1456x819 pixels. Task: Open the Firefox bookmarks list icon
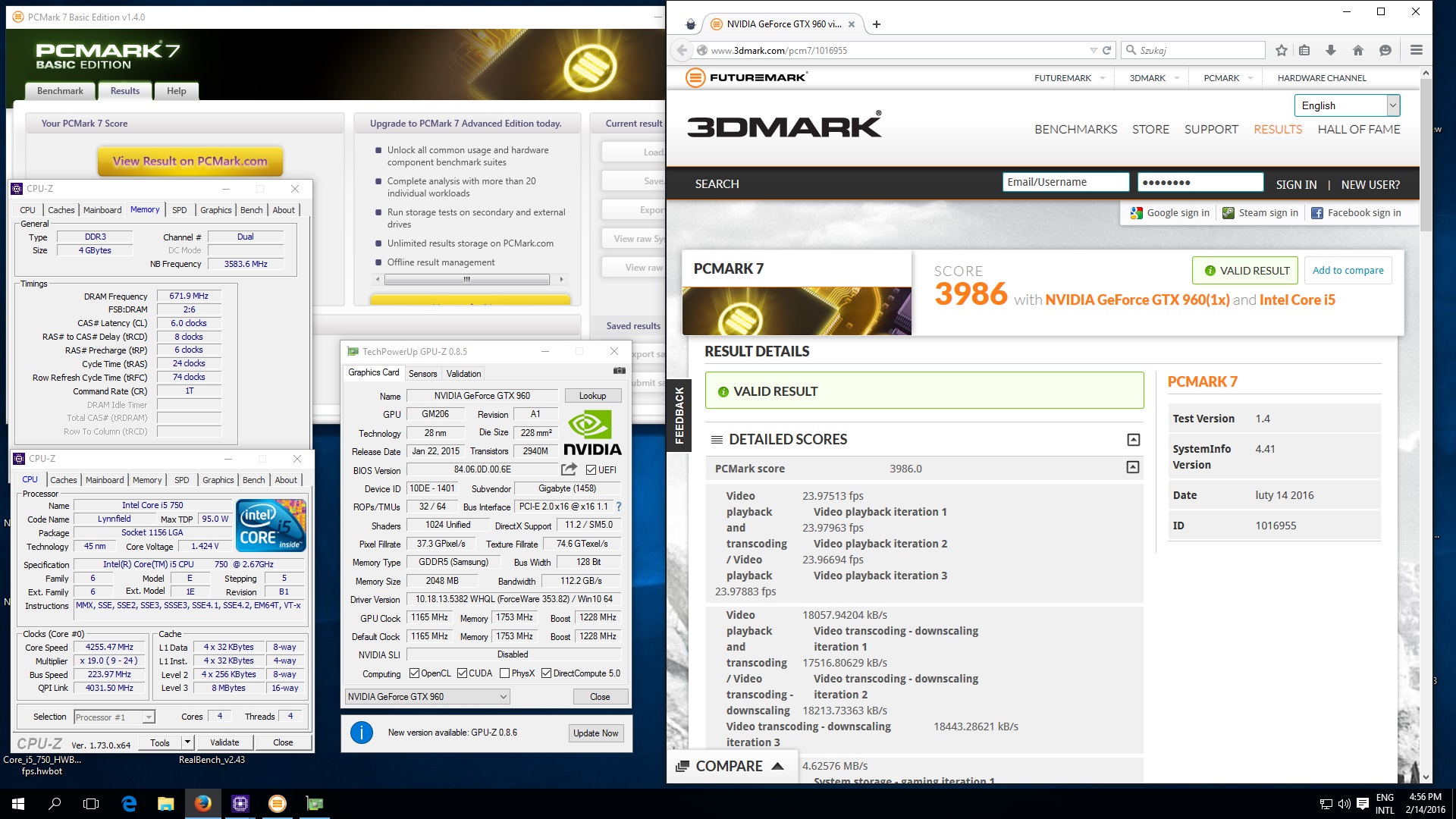point(1304,50)
